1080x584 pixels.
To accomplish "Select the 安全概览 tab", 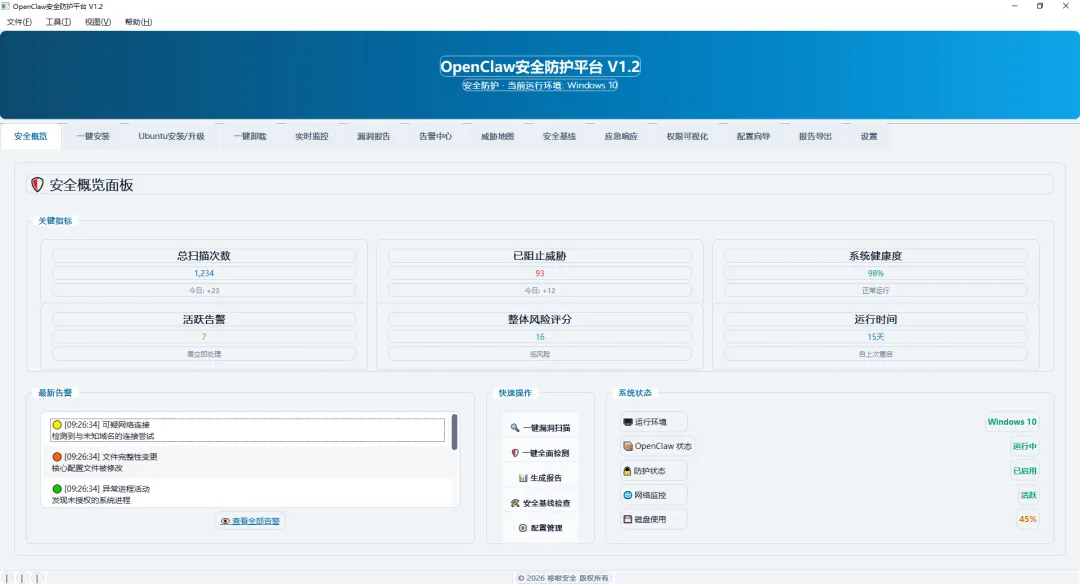I will (31, 136).
